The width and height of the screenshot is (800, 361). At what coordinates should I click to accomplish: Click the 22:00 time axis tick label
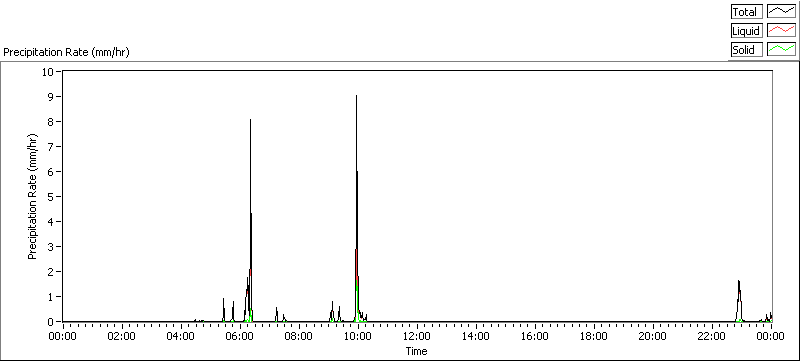[711, 336]
